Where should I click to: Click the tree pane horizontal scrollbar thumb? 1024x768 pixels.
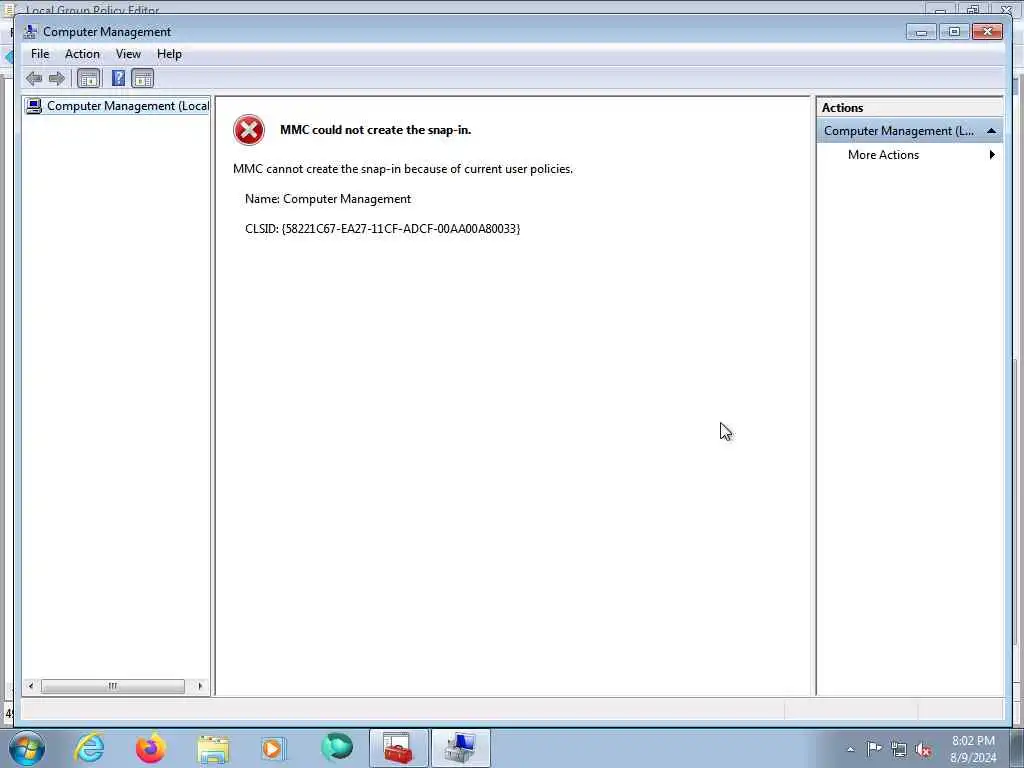[x=113, y=686]
